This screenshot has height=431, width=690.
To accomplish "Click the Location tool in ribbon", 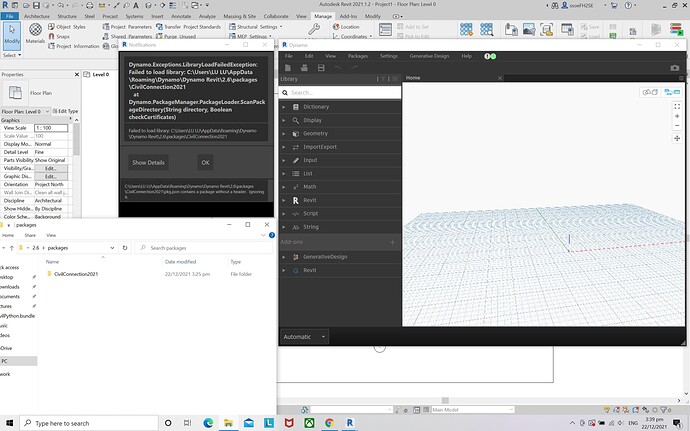I will (346, 27).
